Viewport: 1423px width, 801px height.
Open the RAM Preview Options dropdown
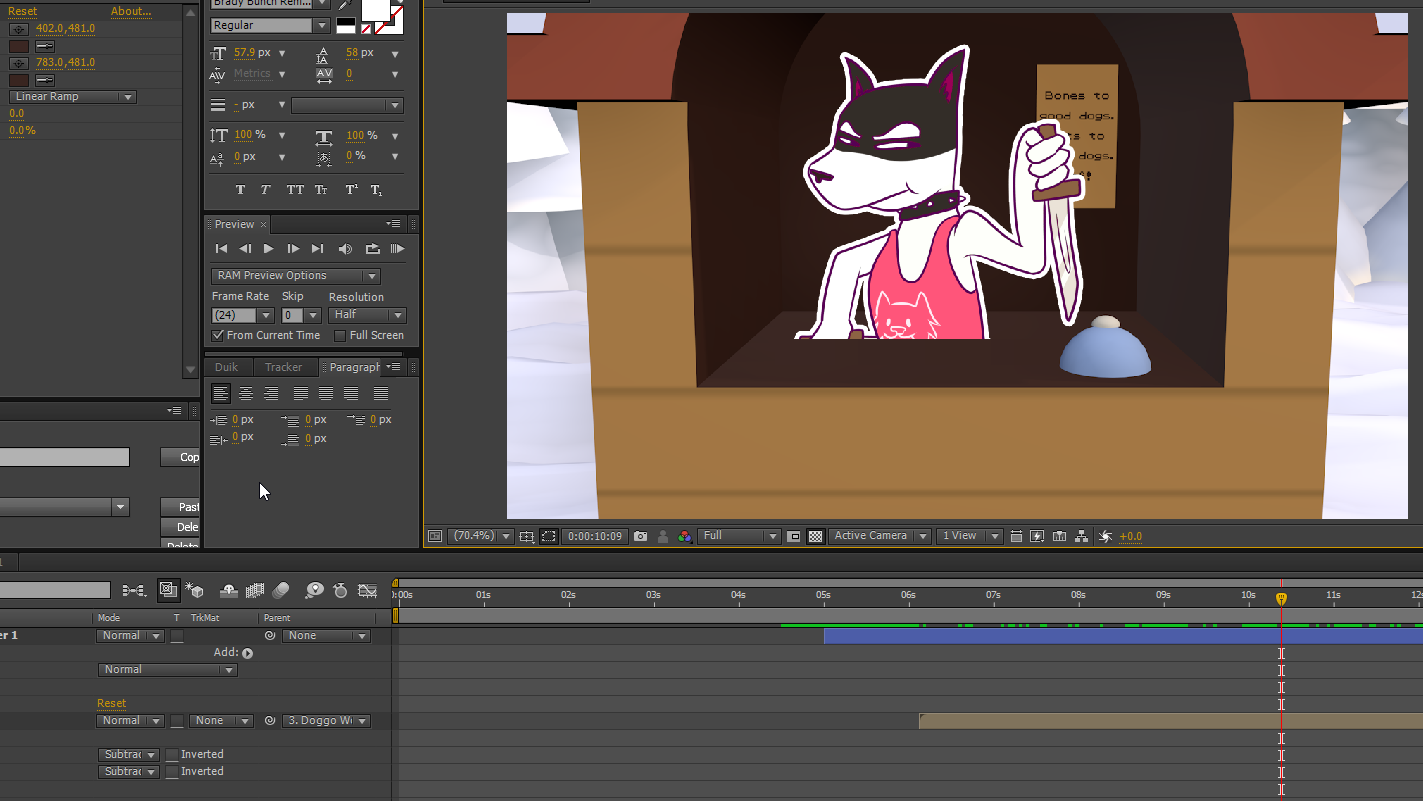[x=296, y=276]
